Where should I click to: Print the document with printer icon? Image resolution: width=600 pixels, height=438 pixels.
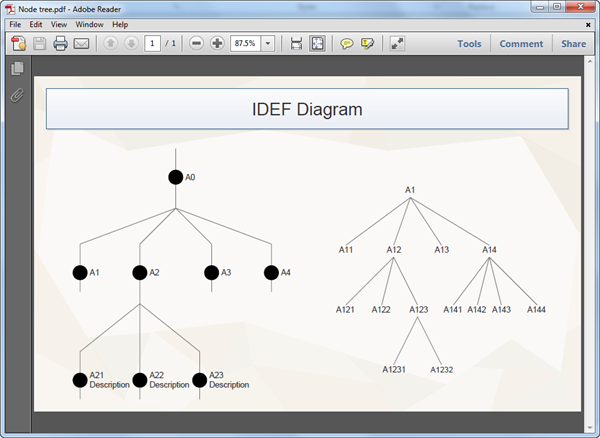60,44
